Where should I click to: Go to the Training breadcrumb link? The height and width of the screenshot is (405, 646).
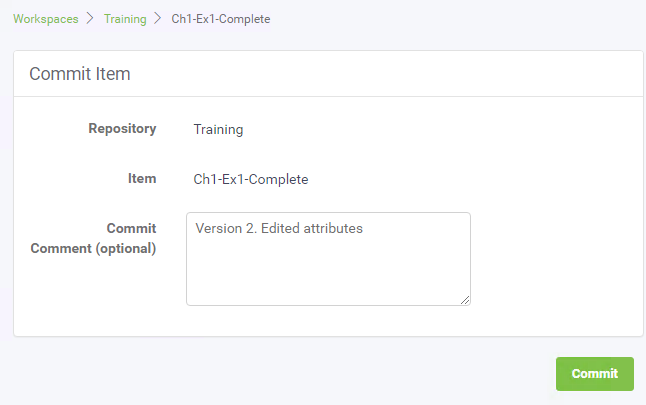tap(125, 19)
